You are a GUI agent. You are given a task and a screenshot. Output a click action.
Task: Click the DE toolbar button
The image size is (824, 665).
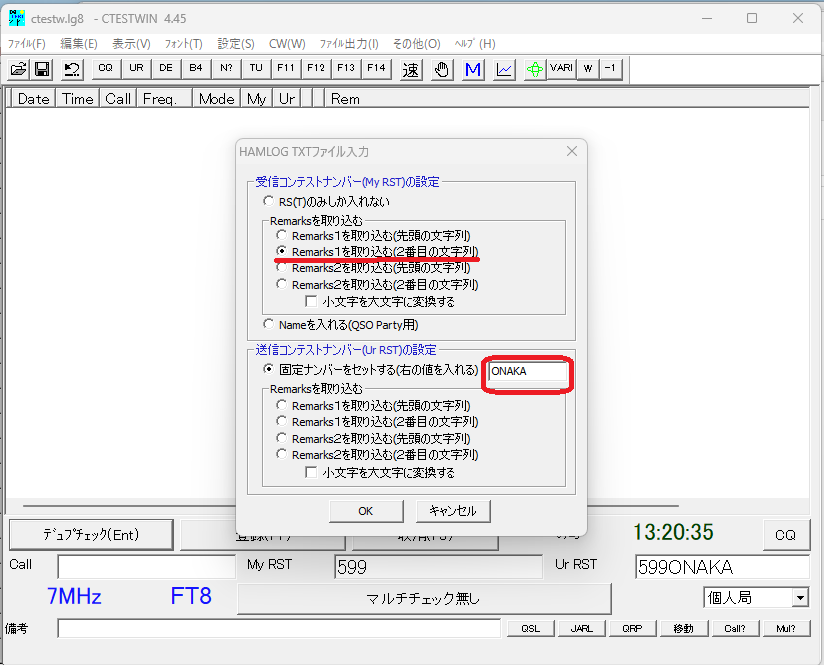tap(166, 68)
